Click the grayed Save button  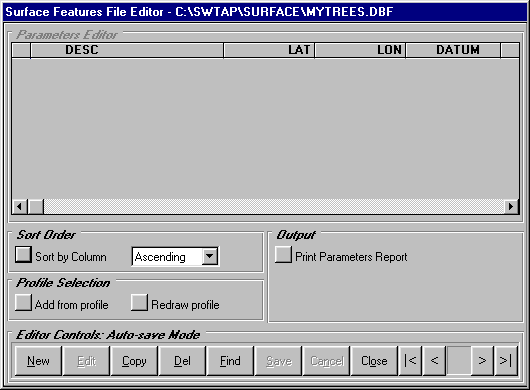tap(278, 361)
